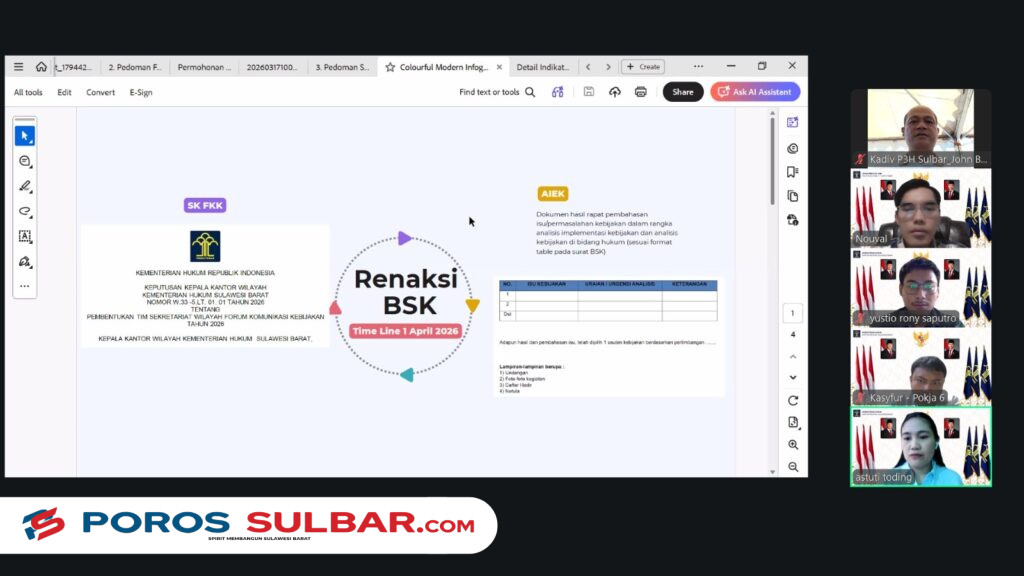Image resolution: width=1024 pixels, height=576 pixels.
Task: Upload file with the cloud icon
Action: coord(615,92)
